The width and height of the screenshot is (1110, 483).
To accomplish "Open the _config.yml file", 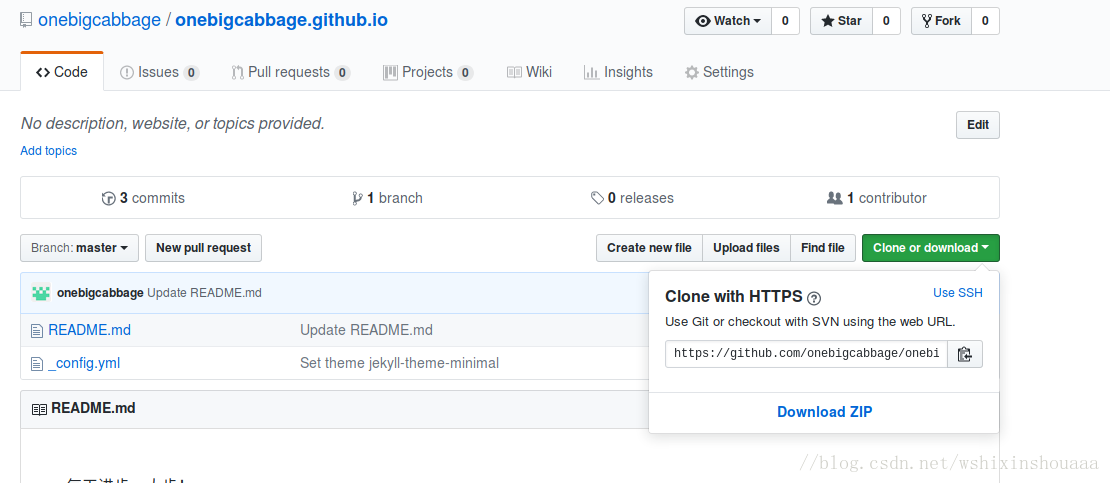I will 84,363.
